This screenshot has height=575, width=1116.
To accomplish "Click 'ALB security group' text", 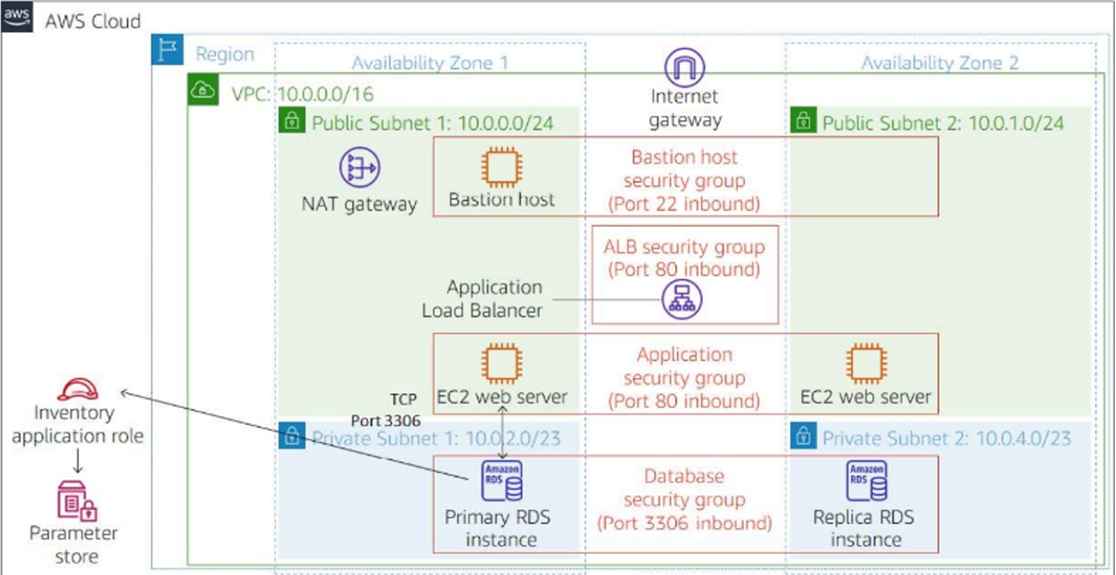I will [684, 248].
